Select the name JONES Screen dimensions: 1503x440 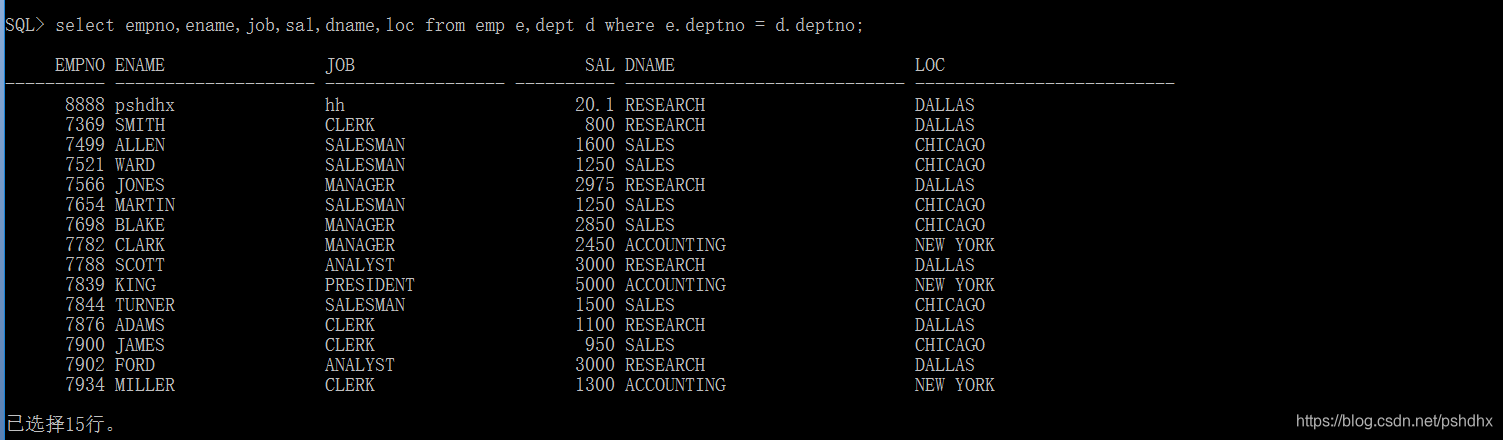coord(140,185)
